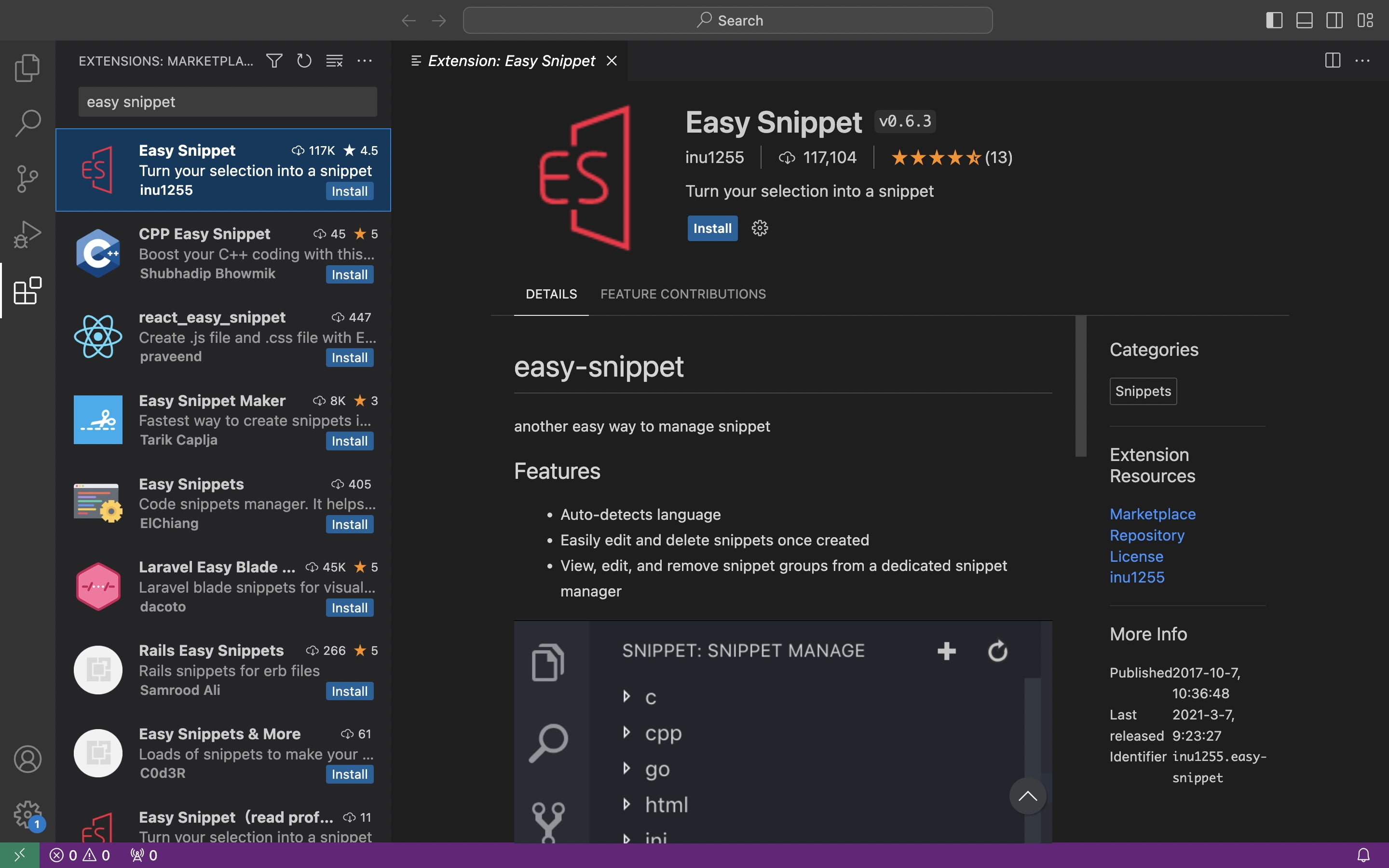Filter extensions with the funnel icon
The height and width of the screenshot is (868, 1389).
(274, 61)
